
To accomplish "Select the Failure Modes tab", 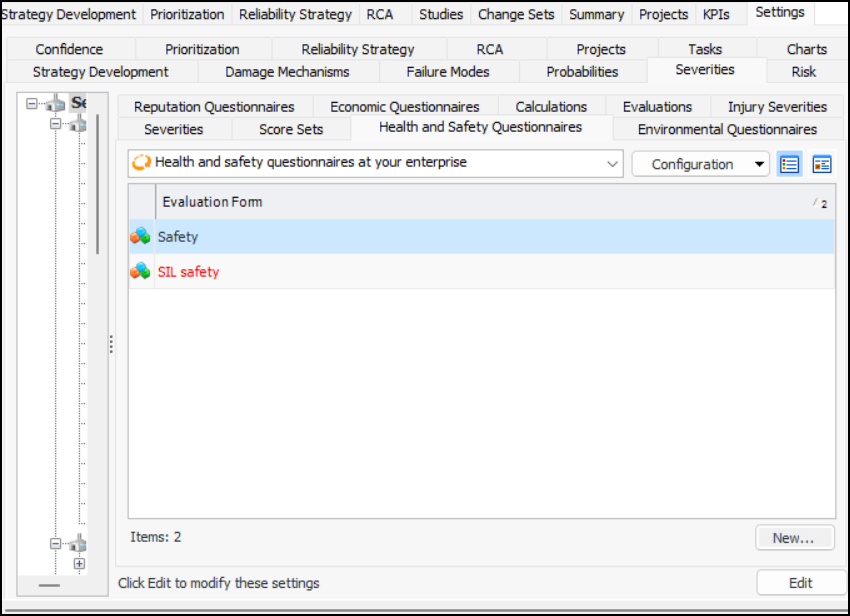I will [448, 72].
